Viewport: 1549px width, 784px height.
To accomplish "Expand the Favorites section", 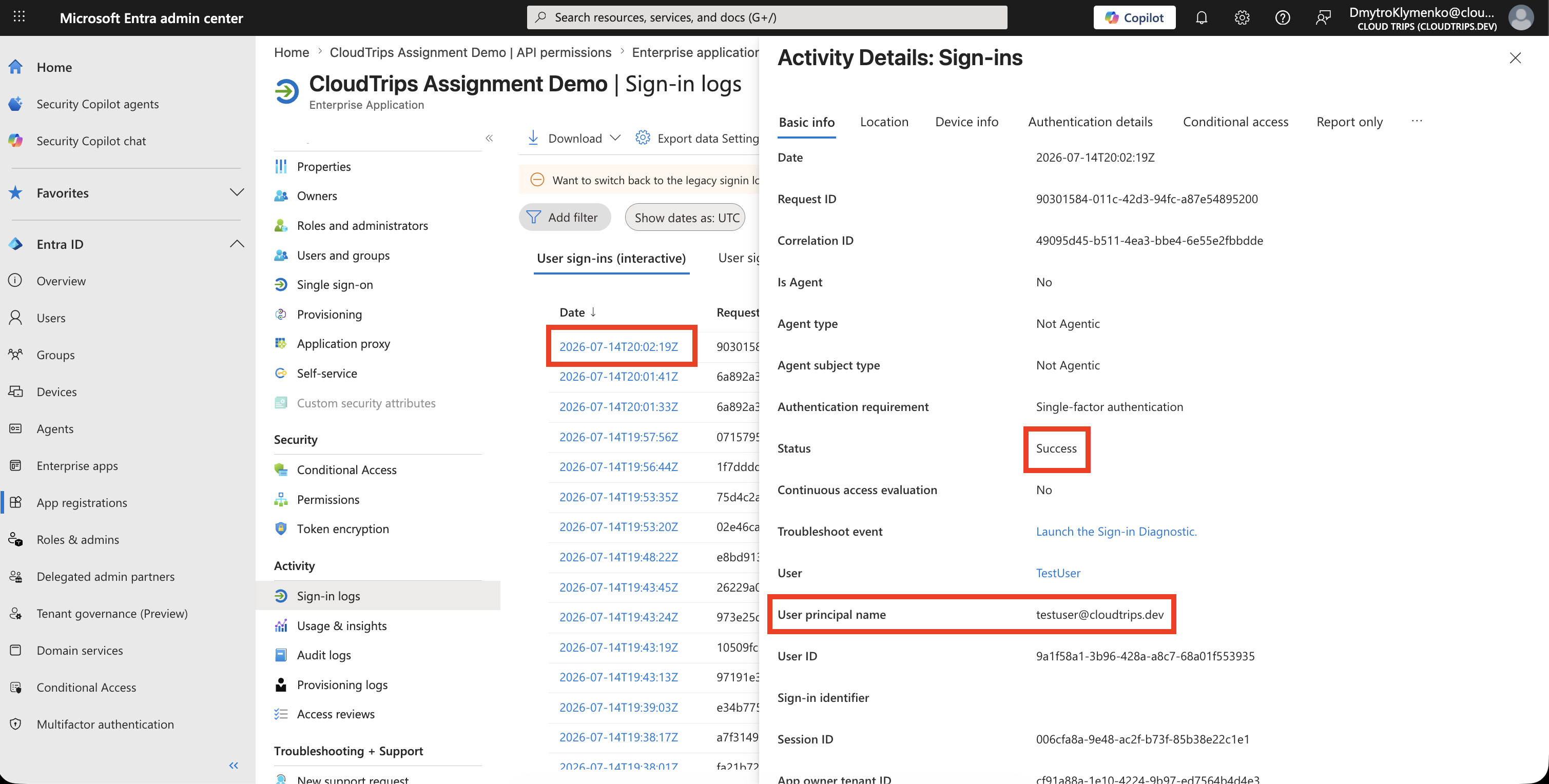I will (x=237, y=192).
